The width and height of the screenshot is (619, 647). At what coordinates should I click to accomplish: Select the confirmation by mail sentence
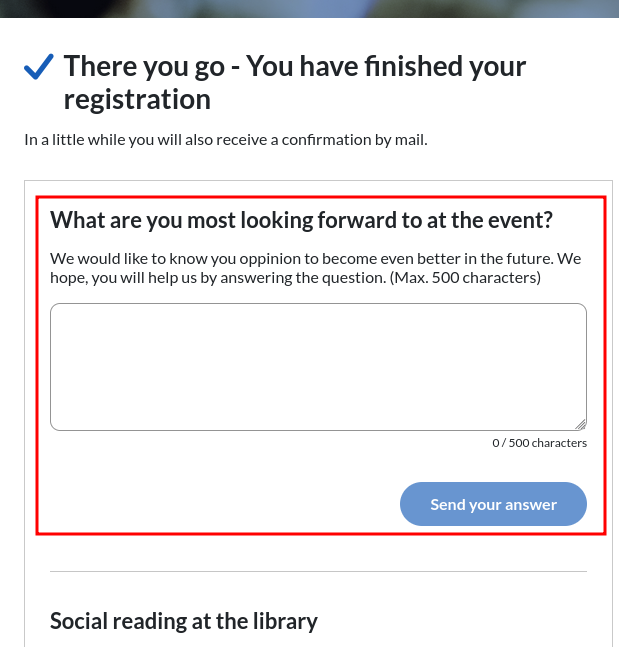[226, 140]
